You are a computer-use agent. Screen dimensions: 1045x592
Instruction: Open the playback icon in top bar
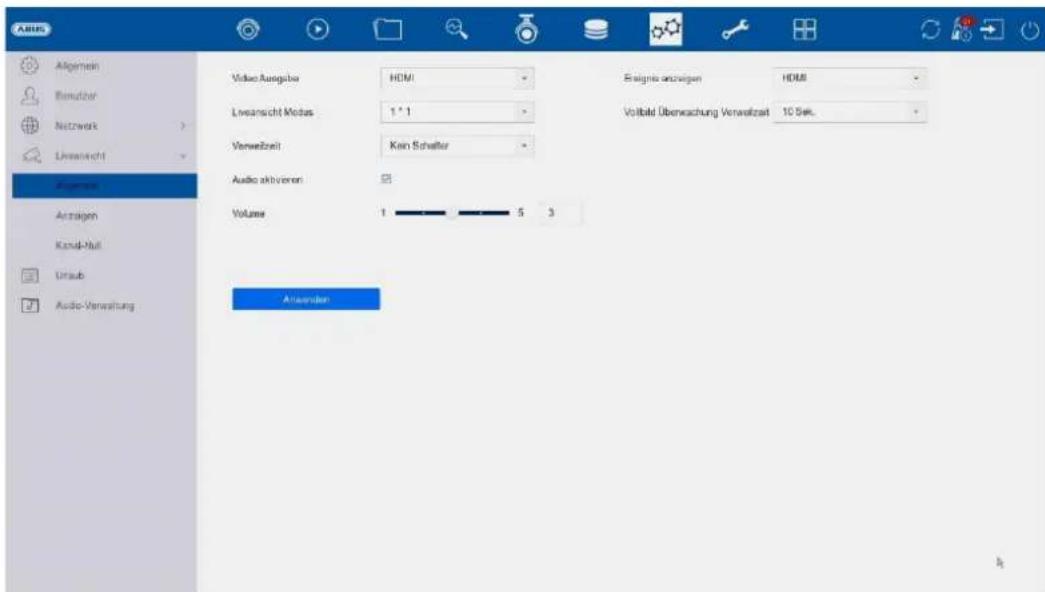tap(317, 29)
